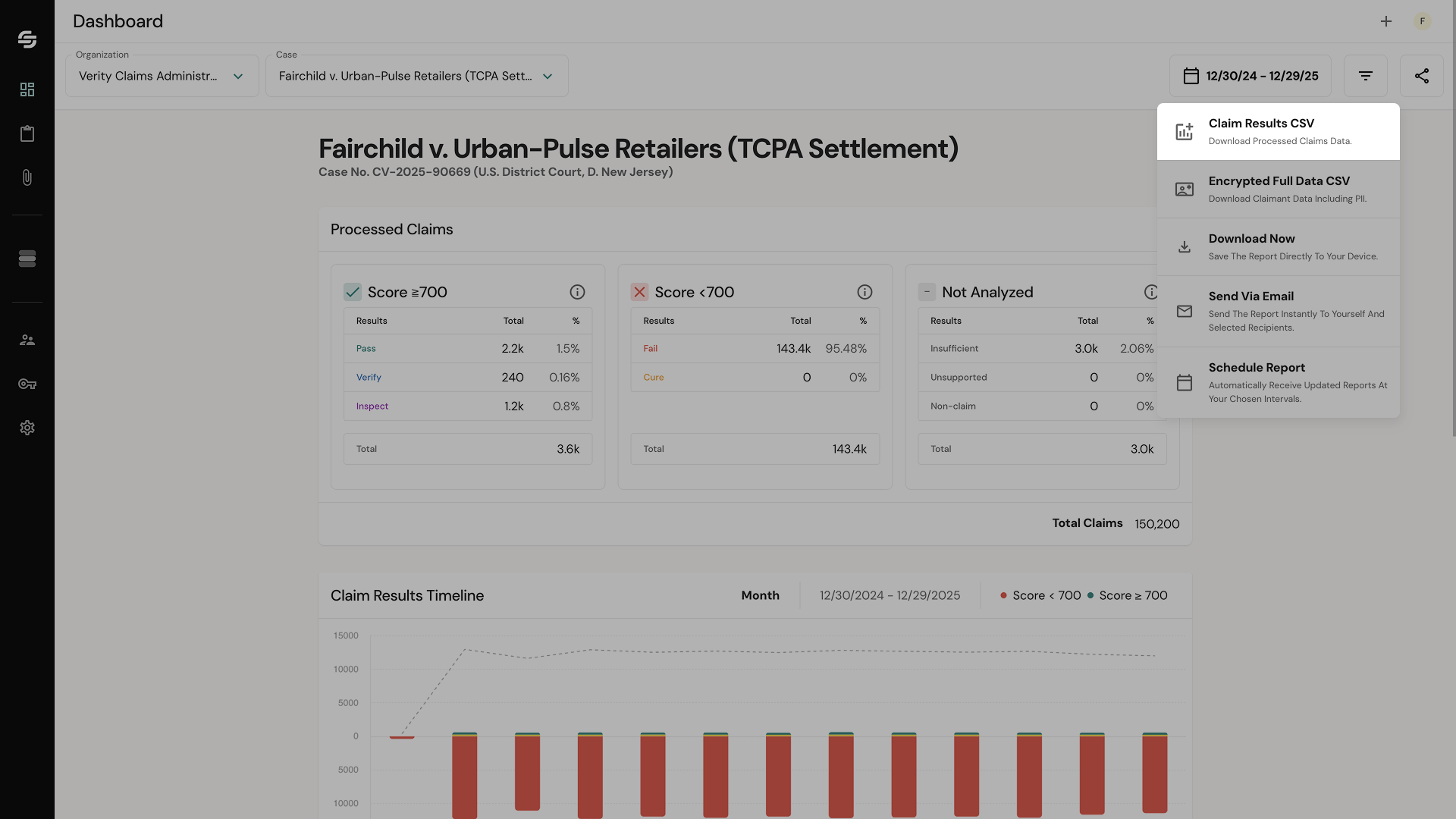Click the 143.4k Fail total cell
This screenshot has width=1456, height=819.
(x=793, y=349)
